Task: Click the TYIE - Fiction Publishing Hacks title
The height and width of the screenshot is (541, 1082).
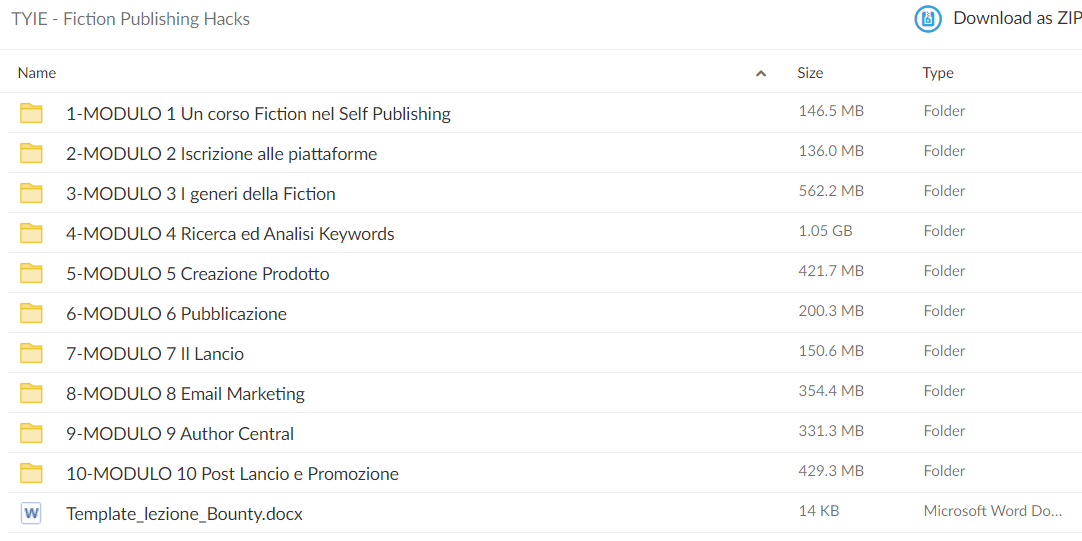Action: pyautogui.click(x=130, y=19)
